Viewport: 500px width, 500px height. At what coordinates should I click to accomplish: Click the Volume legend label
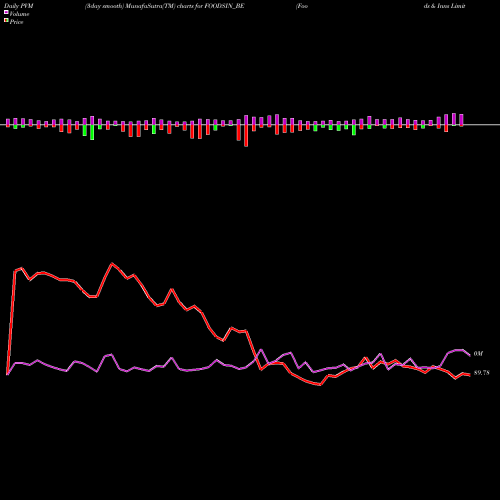(x=19, y=14)
